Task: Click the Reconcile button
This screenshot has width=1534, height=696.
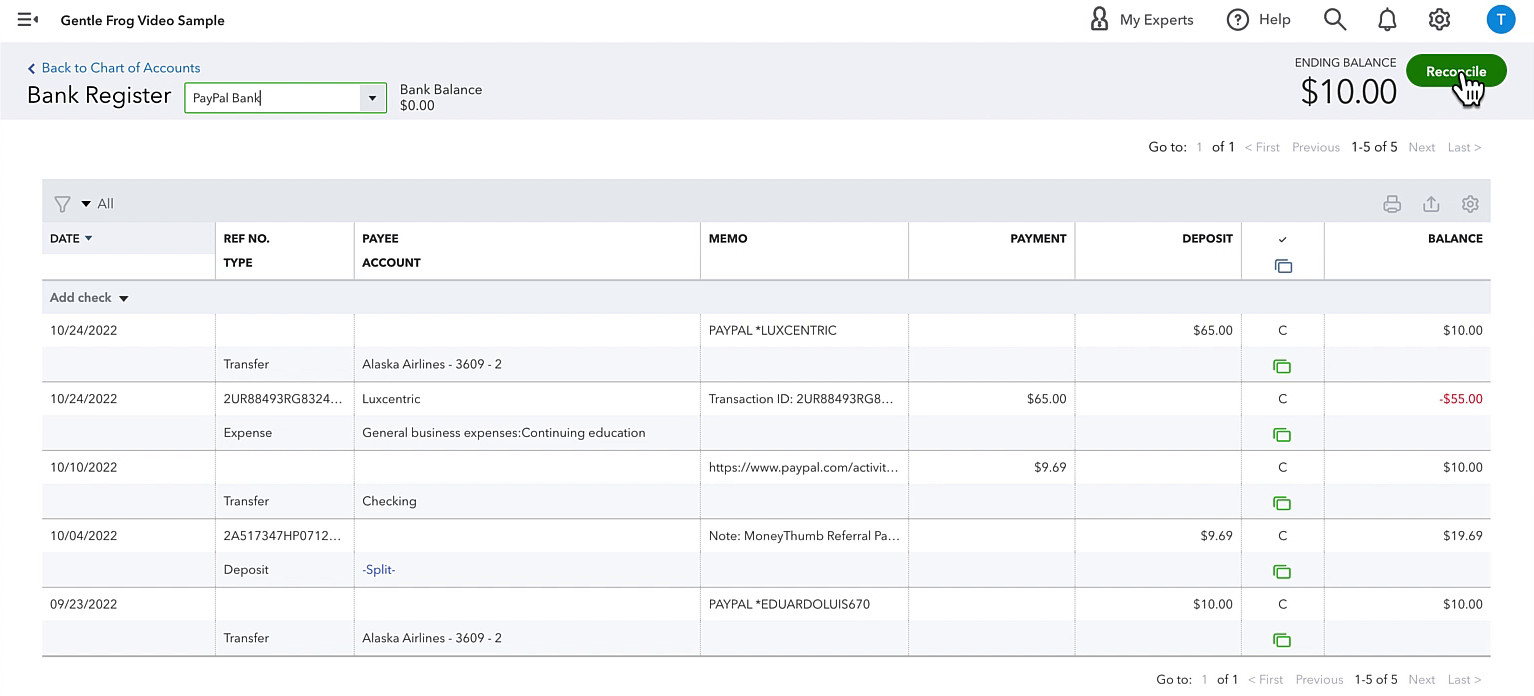Action: tap(1456, 72)
